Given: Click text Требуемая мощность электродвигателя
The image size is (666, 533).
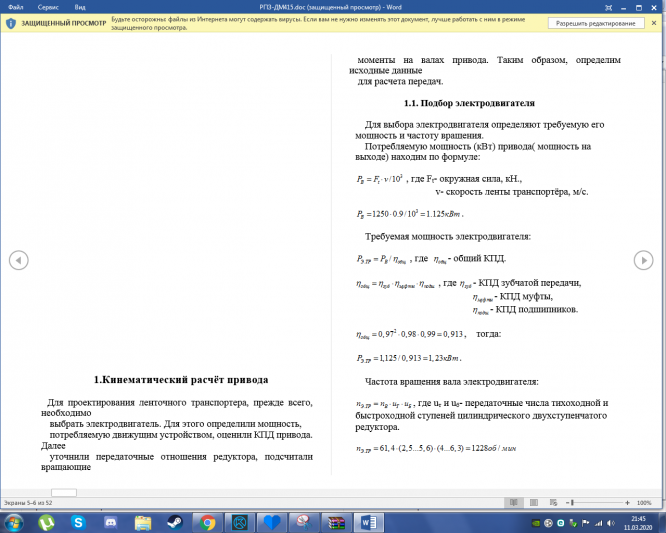Looking at the screenshot, I should [x=448, y=237].
